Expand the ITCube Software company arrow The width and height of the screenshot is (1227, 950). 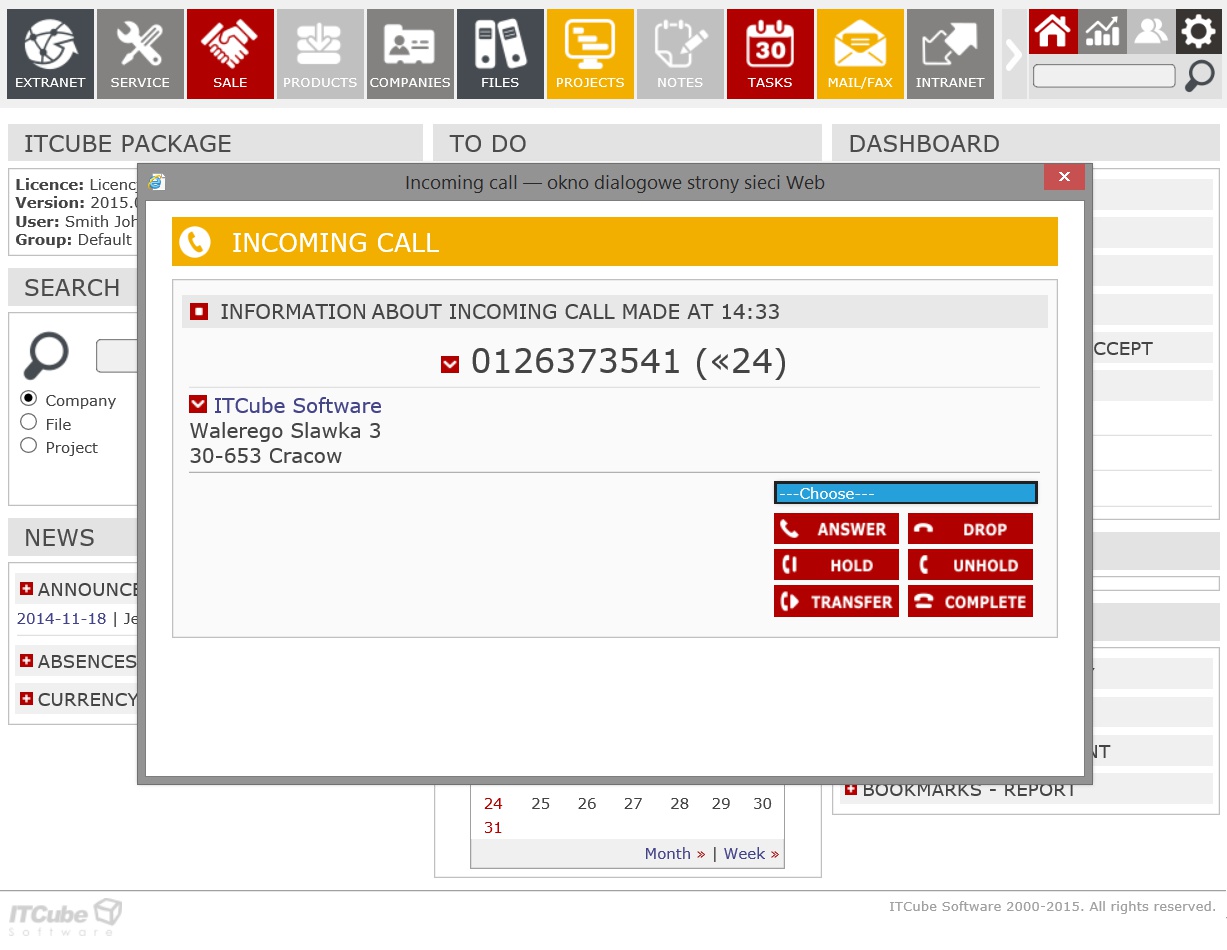198,404
